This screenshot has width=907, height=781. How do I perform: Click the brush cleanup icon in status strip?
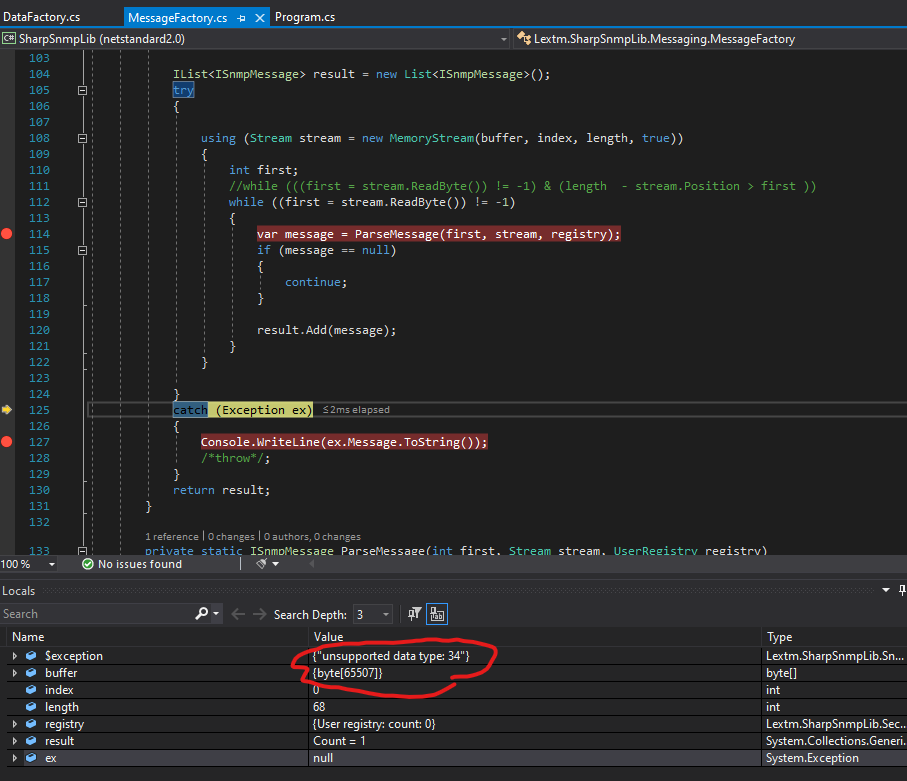coord(262,564)
